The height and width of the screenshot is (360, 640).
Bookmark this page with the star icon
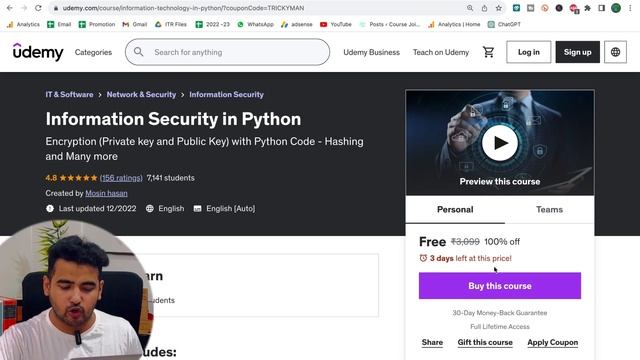point(498,8)
